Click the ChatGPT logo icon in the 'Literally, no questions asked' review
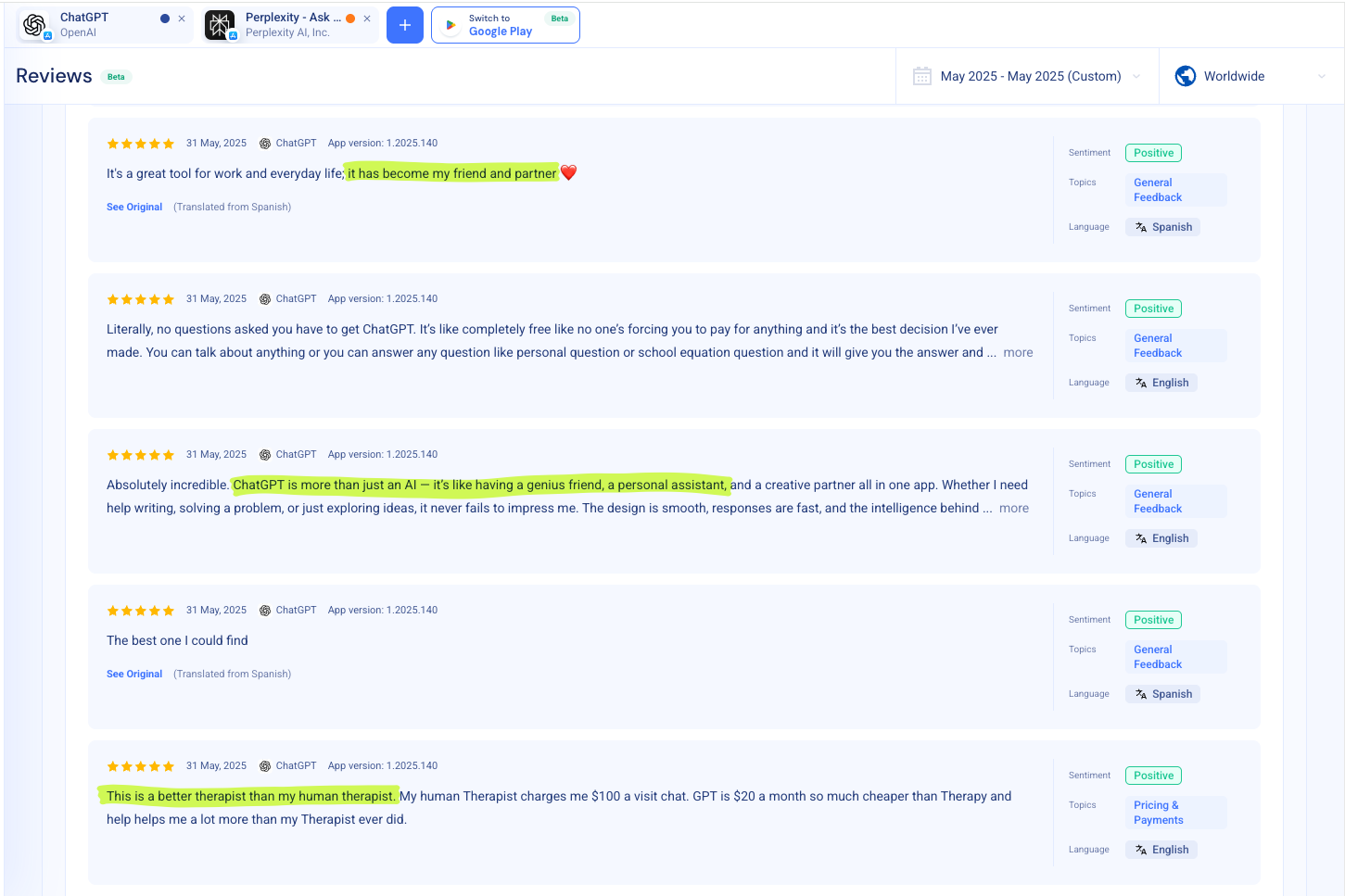This screenshot has height=896, width=1345. tap(265, 299)
